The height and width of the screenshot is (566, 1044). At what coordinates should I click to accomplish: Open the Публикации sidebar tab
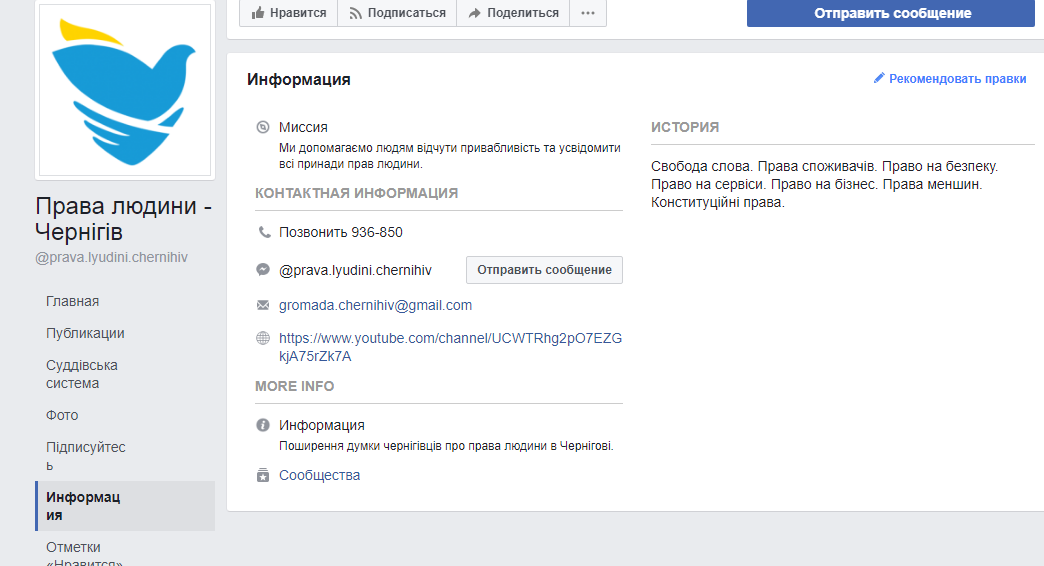[x=85, y=333]
